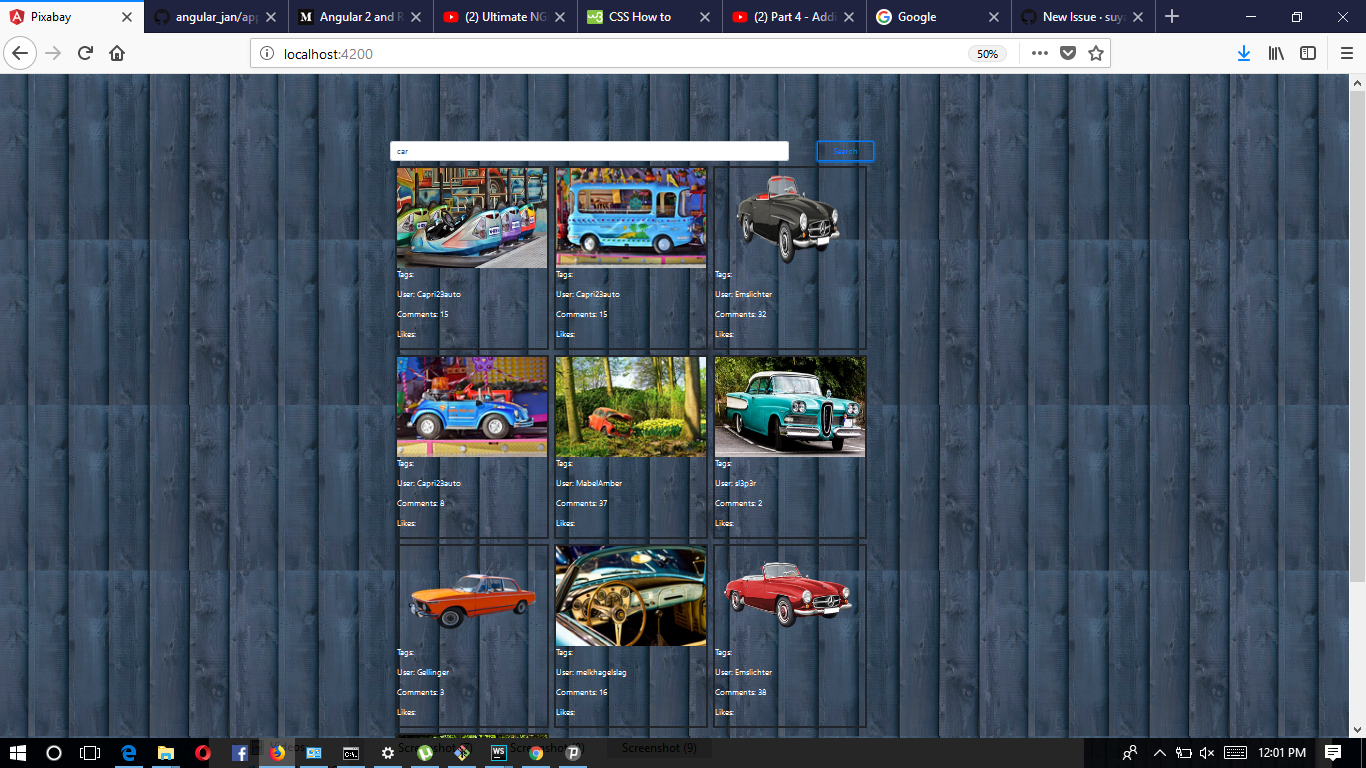Open the turquoise classic car thumbnail
The width and height of the screenshot is (1366, 768).
tap(790, 407)
